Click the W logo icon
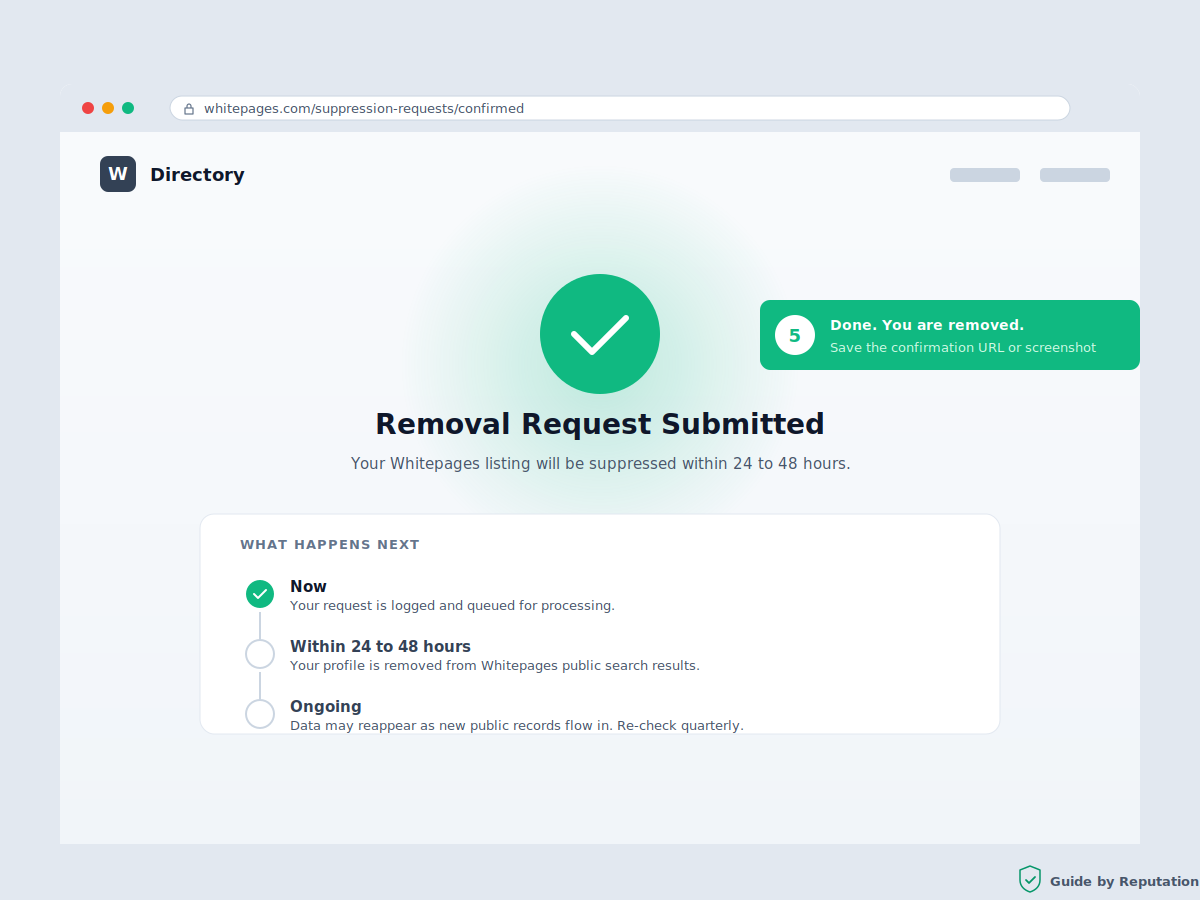The height and width of the screenshot is (900, 1200). coord(118,174)
